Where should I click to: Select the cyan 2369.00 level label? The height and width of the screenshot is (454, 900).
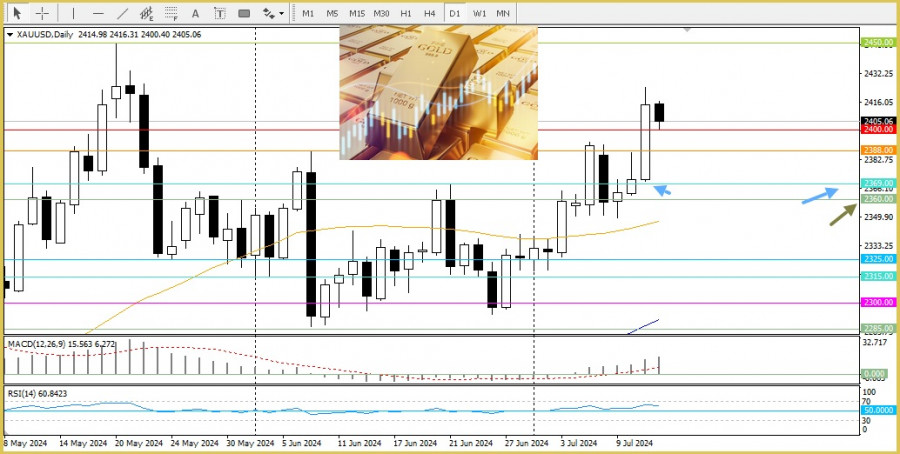[878, 183]
